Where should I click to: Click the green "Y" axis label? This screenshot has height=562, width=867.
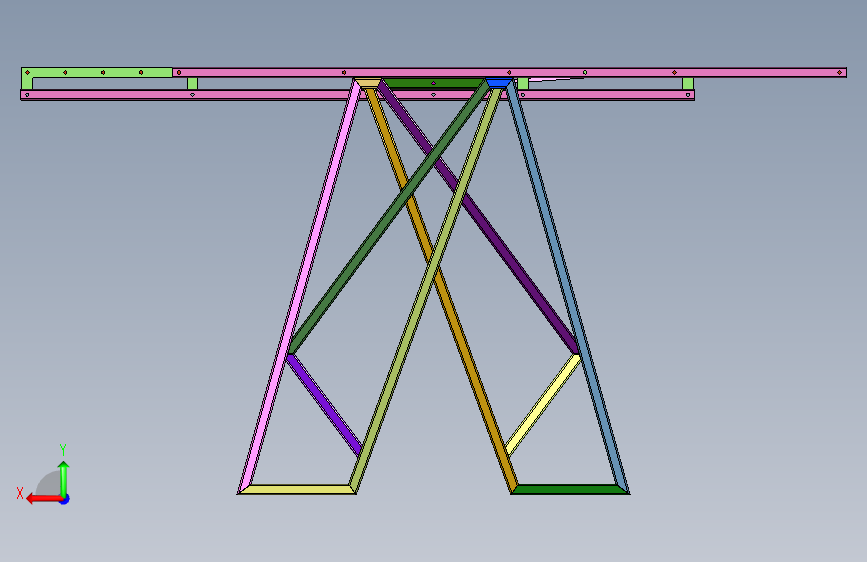[63, 449]
